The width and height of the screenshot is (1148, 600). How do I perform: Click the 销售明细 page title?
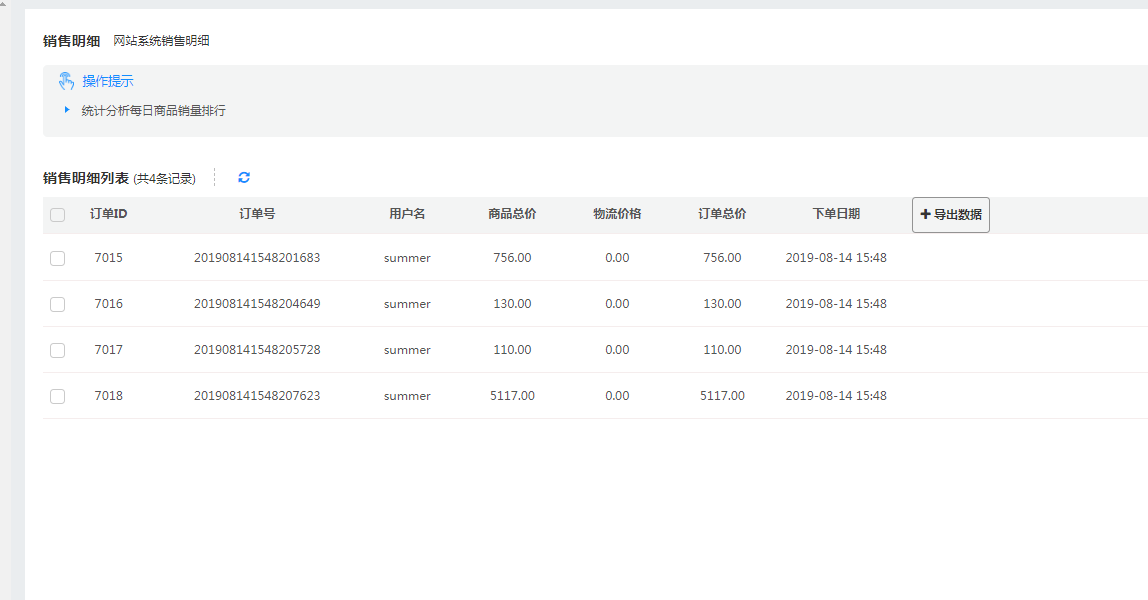[72, 41]
